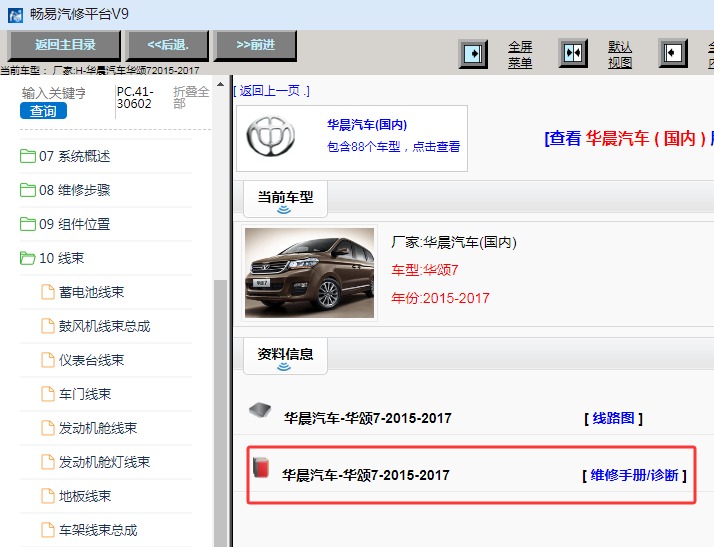The image size is (714, 547).
Task: Click the open folder icon of 10 线束
Action: (x=28, y=258)
